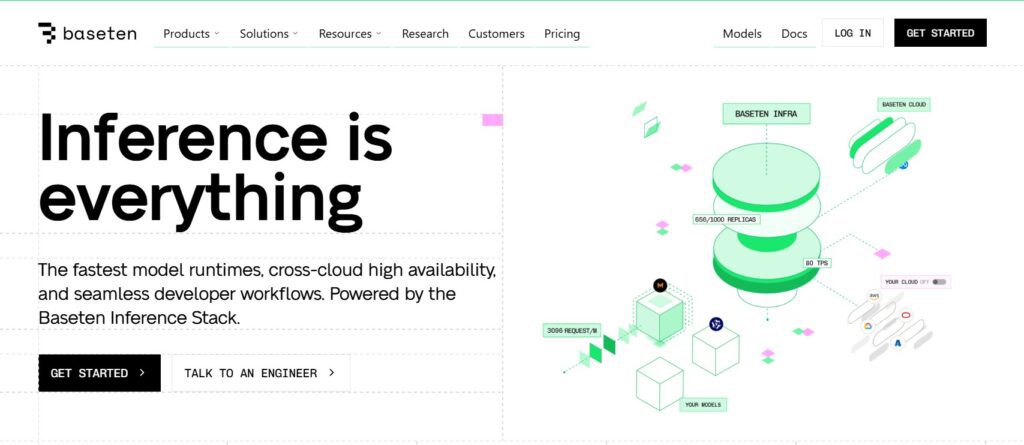Click the dark blue model icon above the cube
Viewport: 1024px width, 445px height.
coord(716,324)
